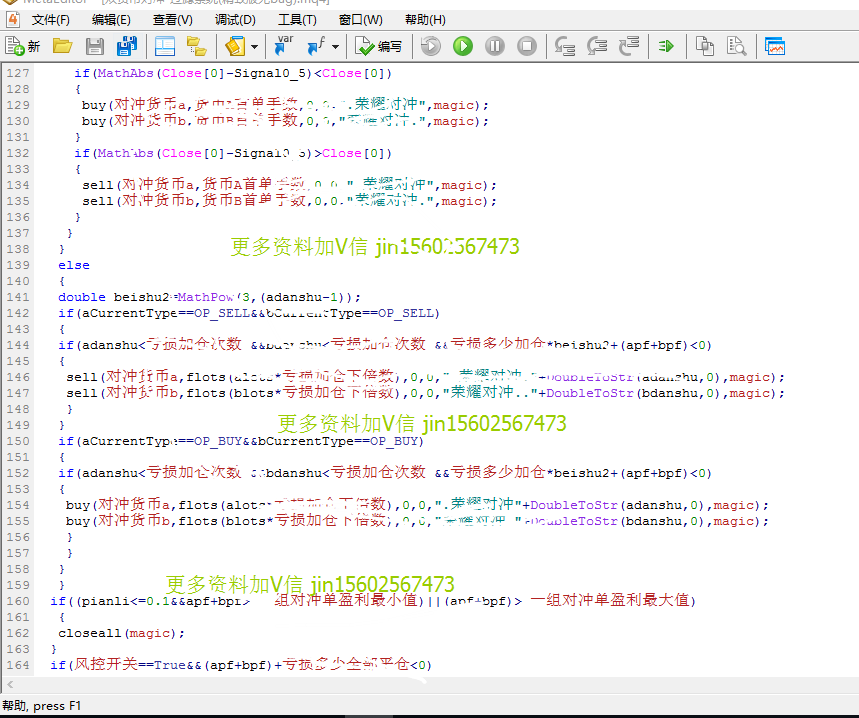Save all files with the double-floppy icon

[127, 47]
